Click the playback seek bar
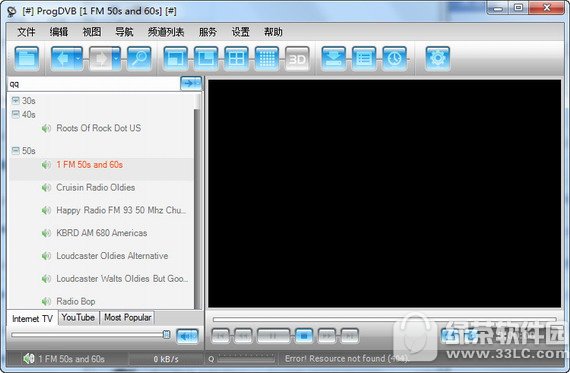The width and height of the screenshot is (570, 373). pyautogui.click(x=384, y=320)
